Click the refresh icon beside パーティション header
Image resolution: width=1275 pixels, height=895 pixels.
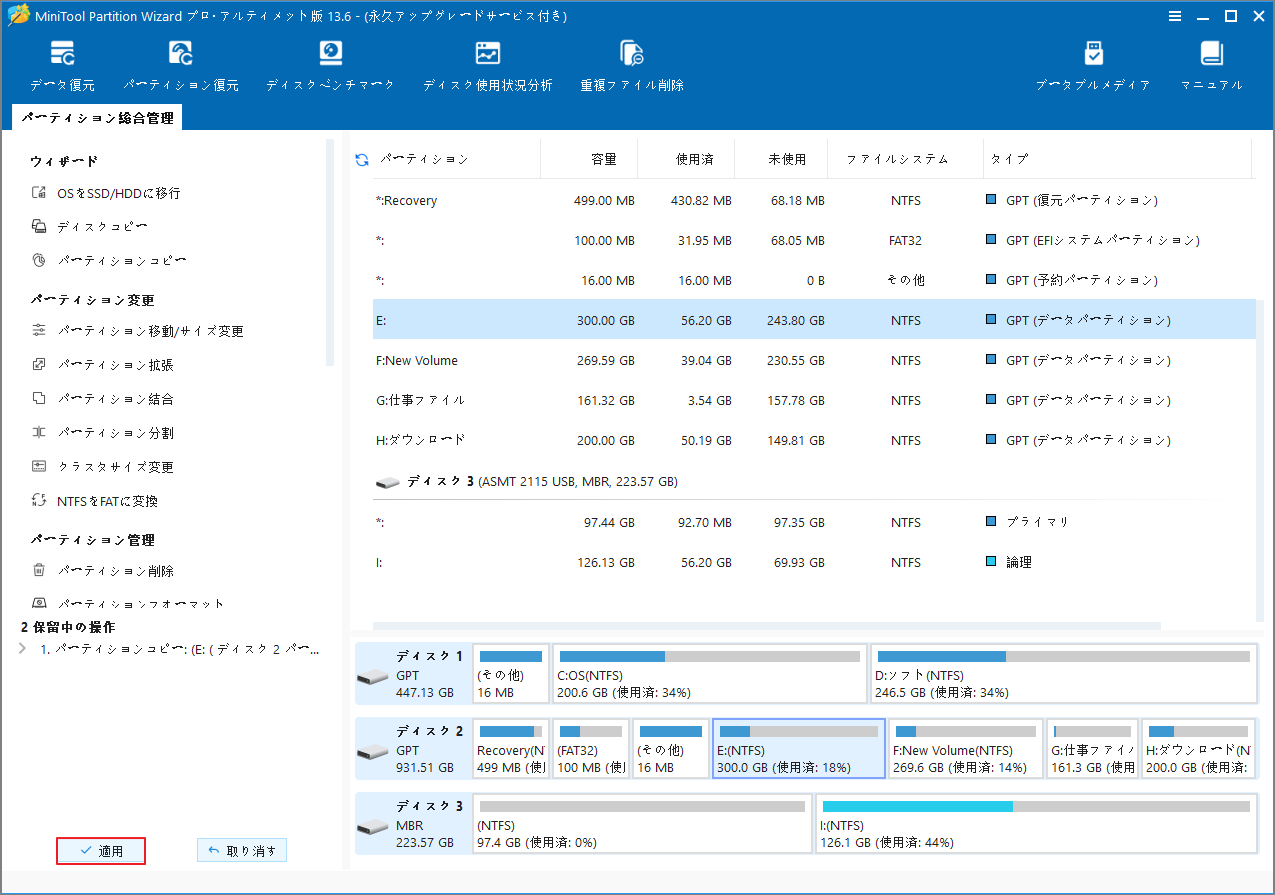tap(362, 159)
